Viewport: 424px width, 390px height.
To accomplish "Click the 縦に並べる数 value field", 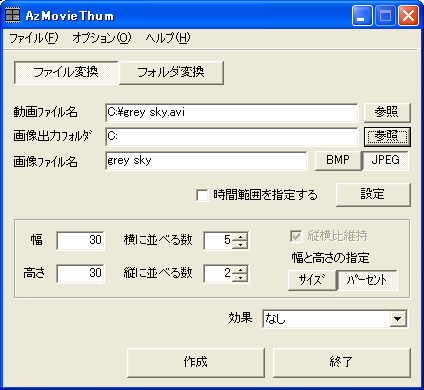I will pos(218,274).
